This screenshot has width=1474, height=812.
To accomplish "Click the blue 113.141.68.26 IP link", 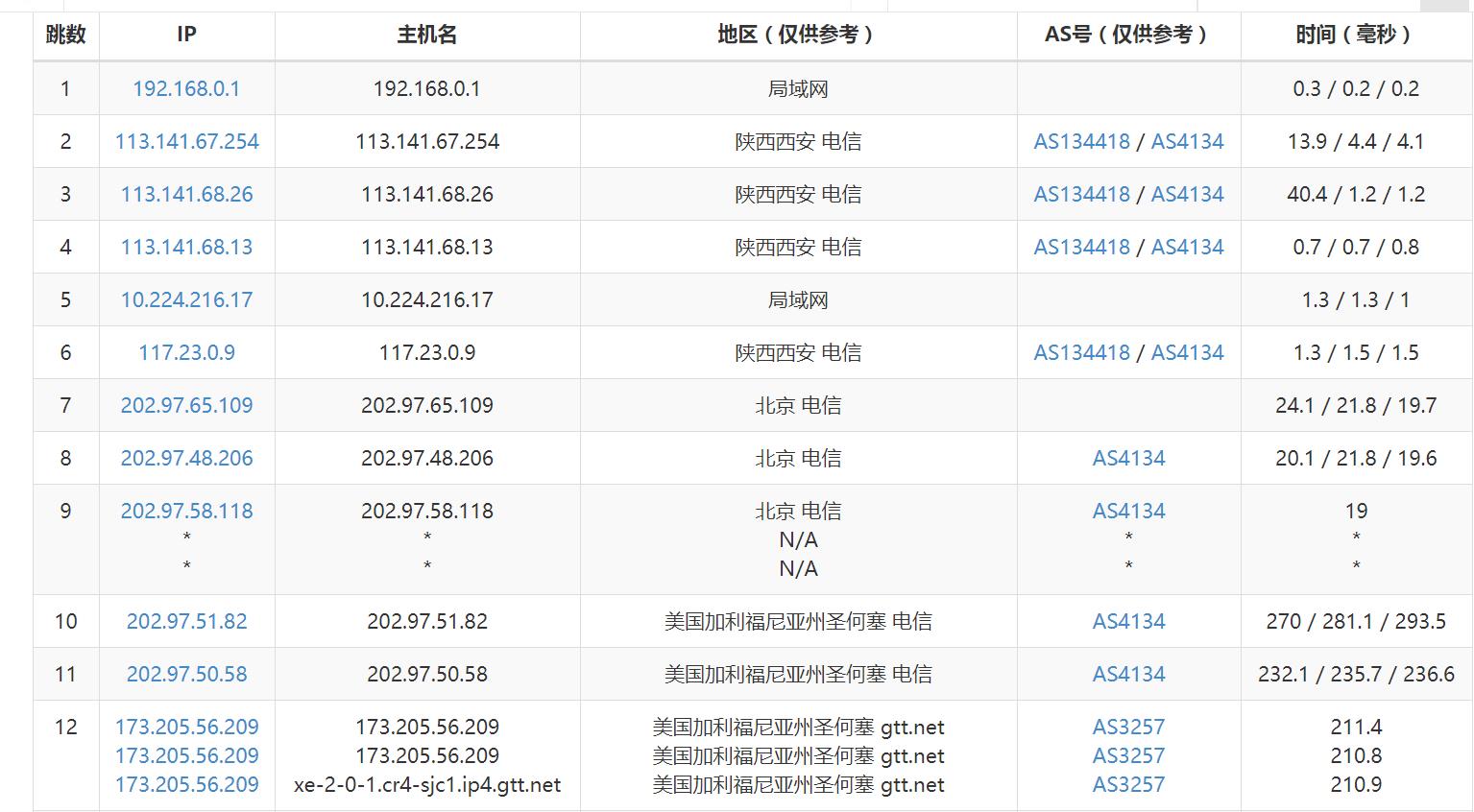I will pyautogui.click(x=186, y=194).
